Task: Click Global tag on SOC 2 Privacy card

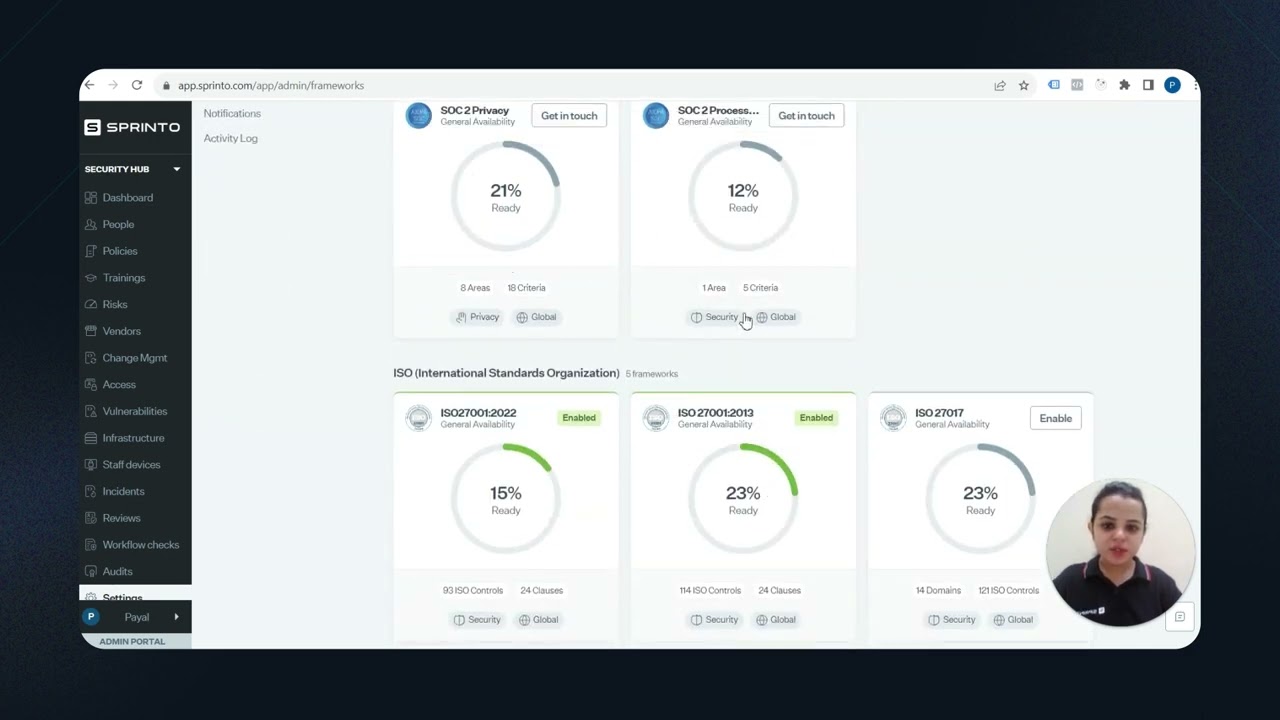Action: (536, 317)
